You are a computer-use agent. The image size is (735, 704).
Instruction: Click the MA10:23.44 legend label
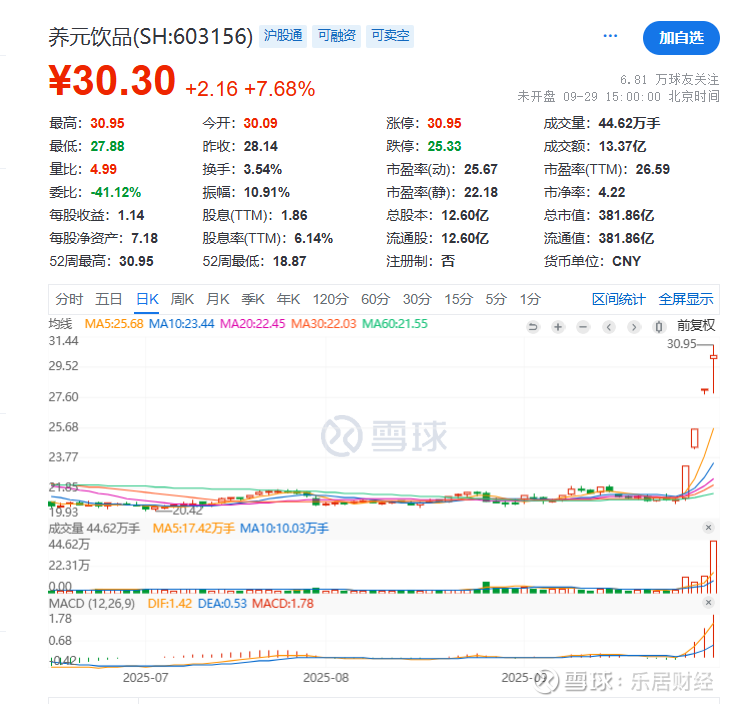tap(181, 324)
